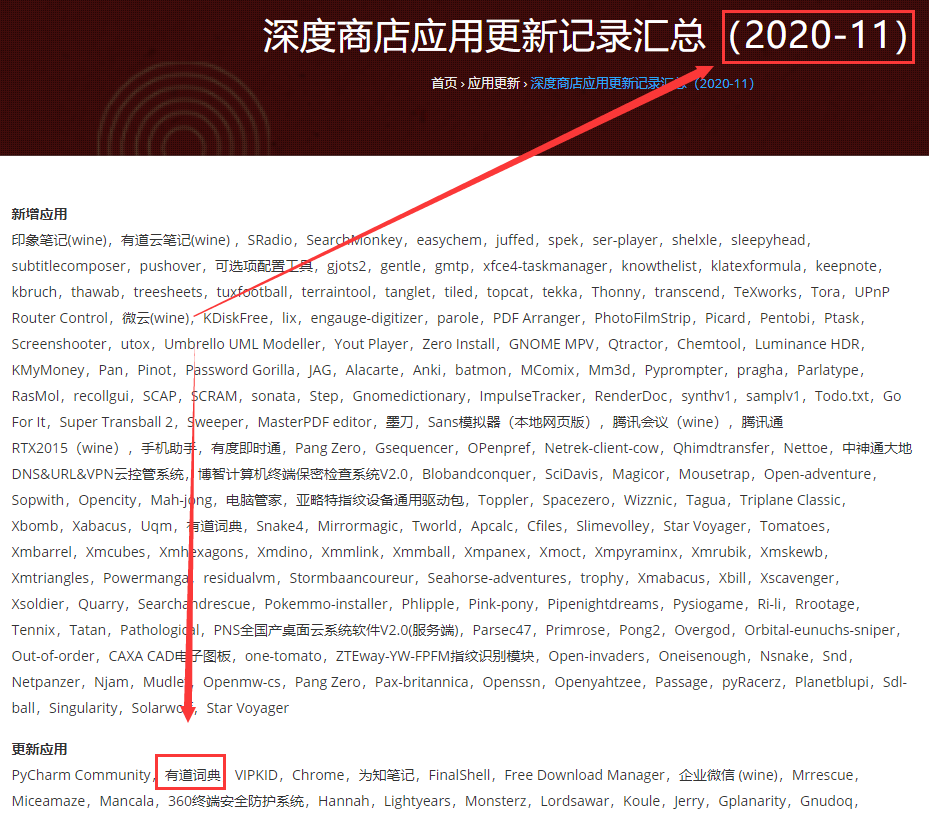Select the text SRadio
The image size is (929, 814).
click(x=270, y=240)
